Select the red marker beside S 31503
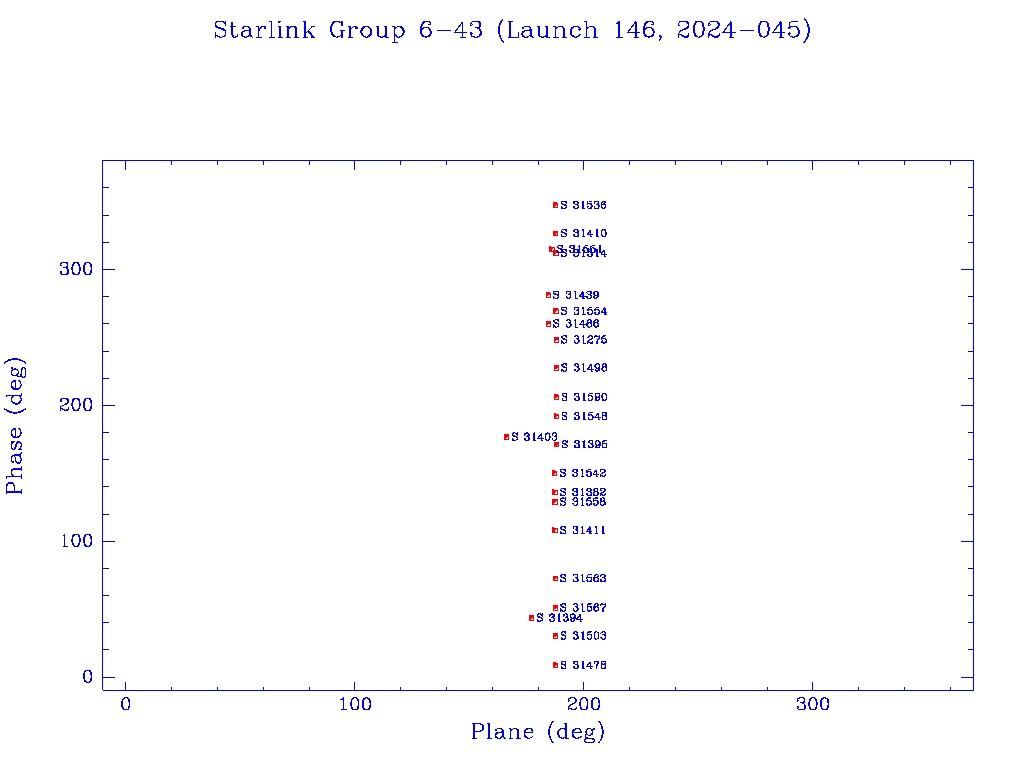Image resolution: width=1024 pixels, height=768 pixels. coord(556,635)
